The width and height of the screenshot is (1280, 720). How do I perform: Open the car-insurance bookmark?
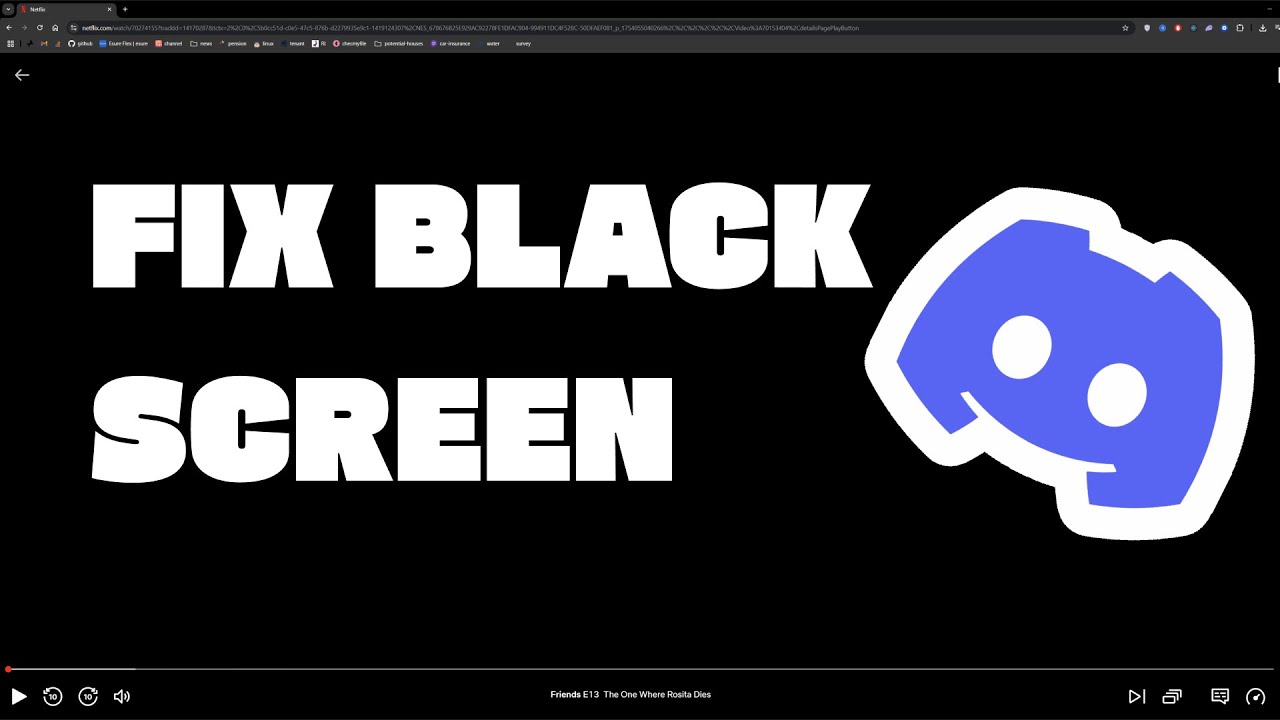[450, 44]
